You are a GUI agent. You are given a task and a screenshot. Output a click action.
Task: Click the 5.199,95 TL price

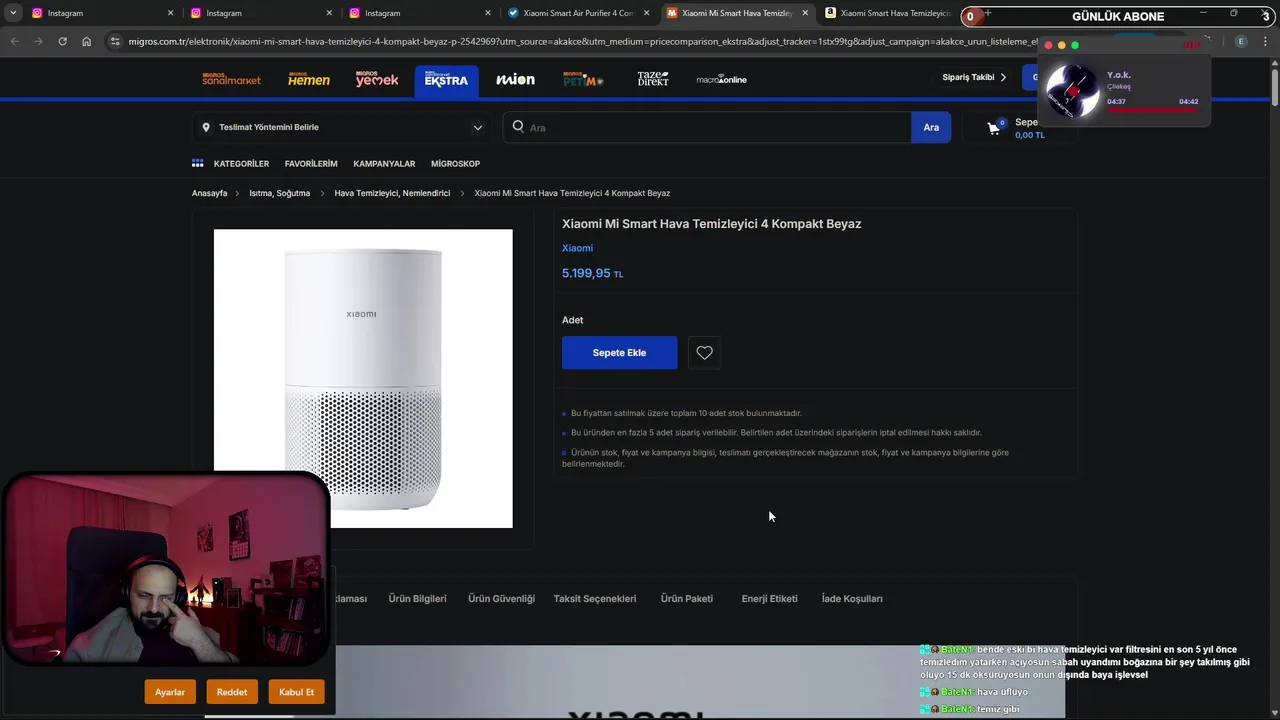pyautogui.click(x=592, y=273)
